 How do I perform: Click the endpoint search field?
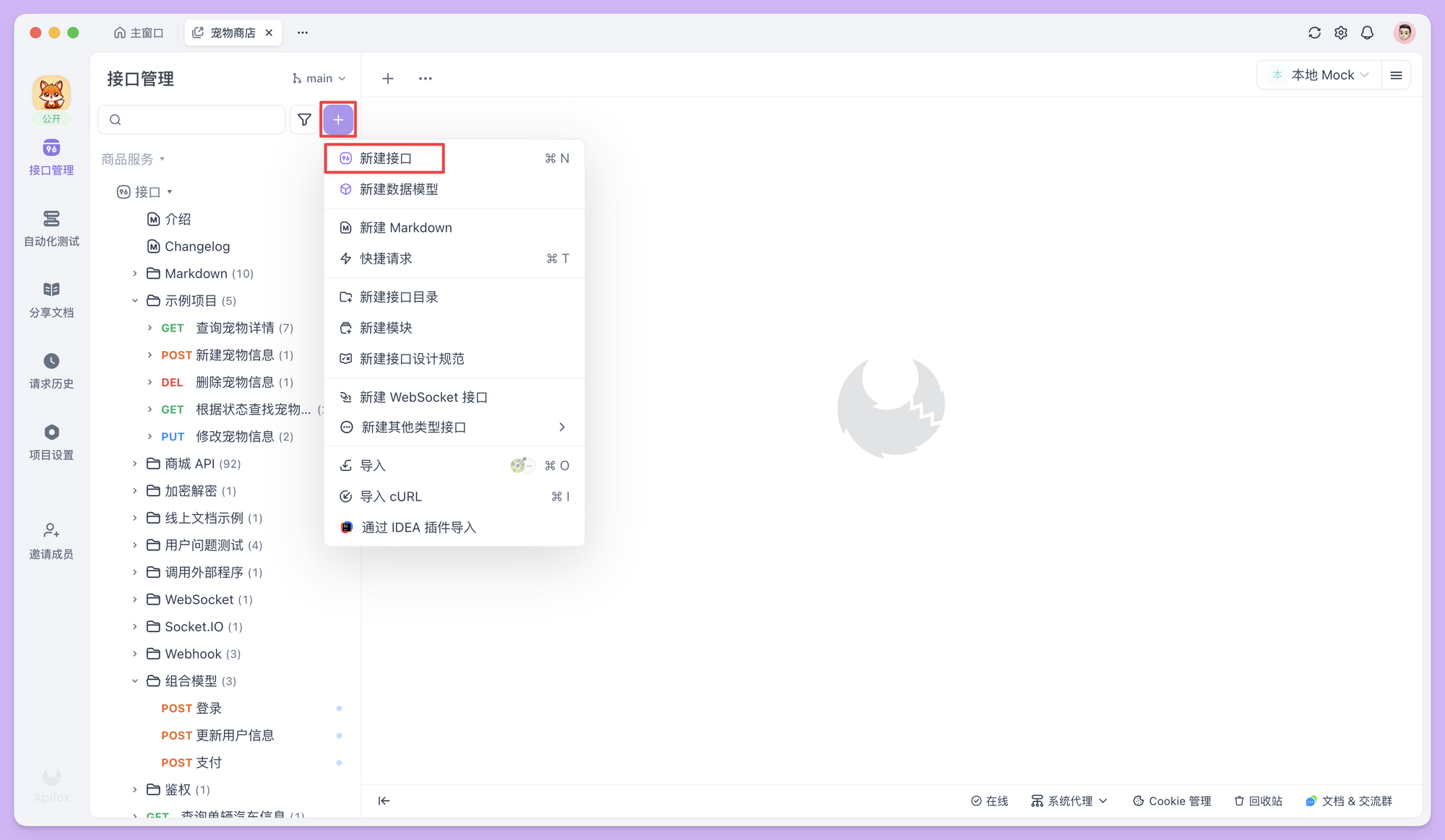pos(191,119)
